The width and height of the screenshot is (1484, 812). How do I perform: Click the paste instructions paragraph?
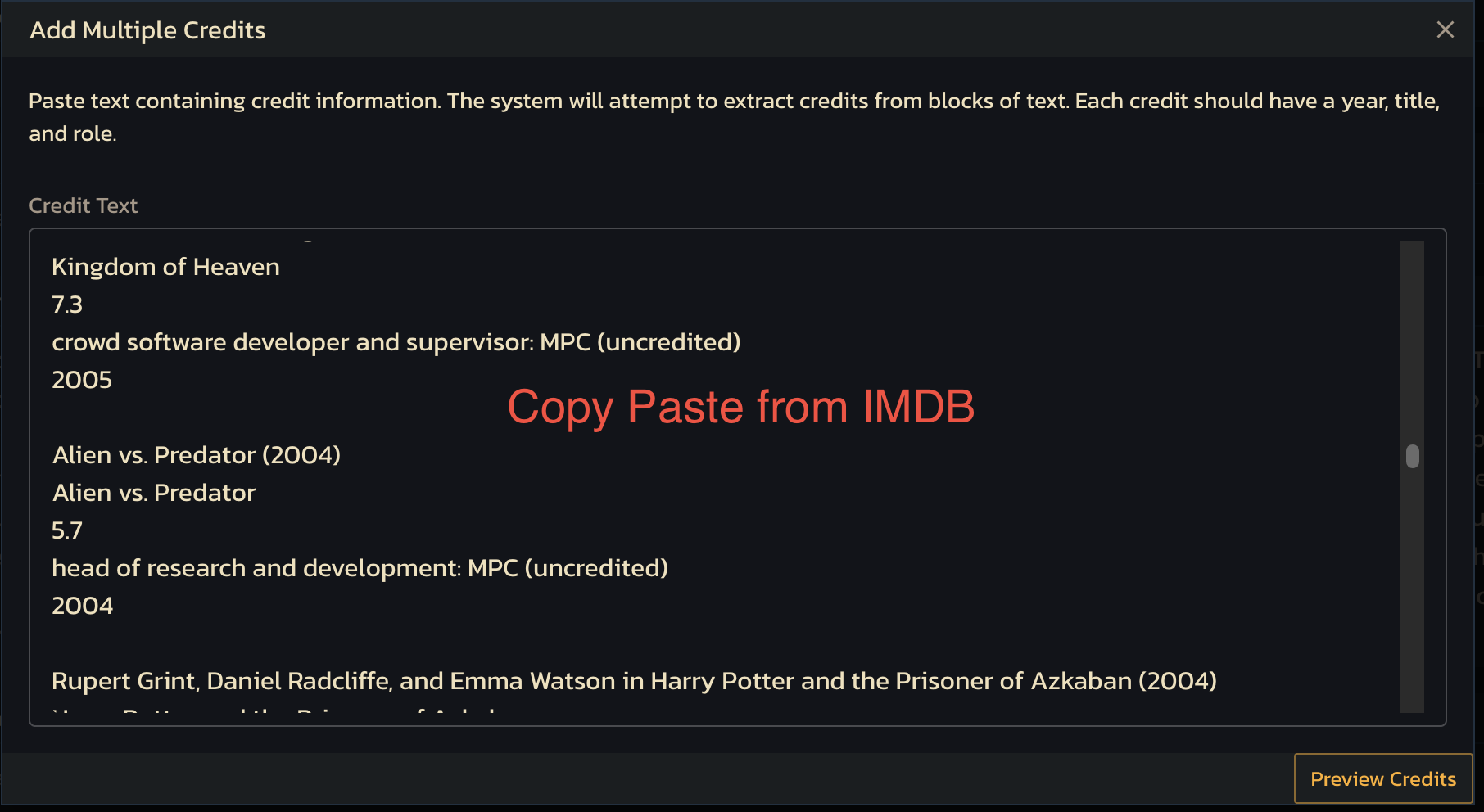[x=735, y=117]
